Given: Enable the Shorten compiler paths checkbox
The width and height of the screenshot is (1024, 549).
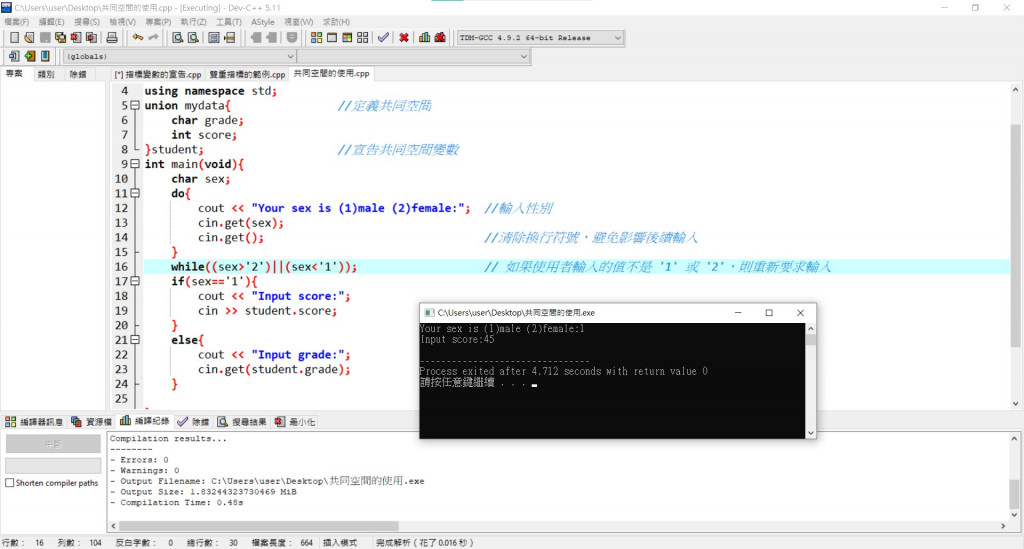Looking at the screenshot, I should point(10,483).
